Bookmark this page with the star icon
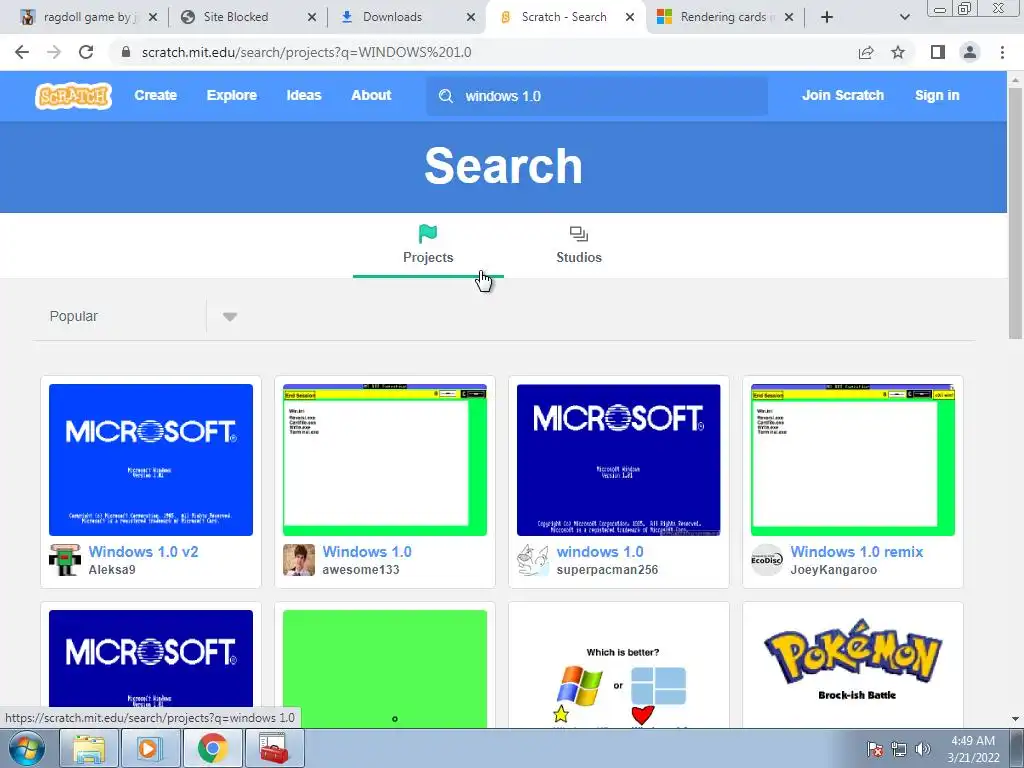The height and width of the screenshot is (768, 1024). tap(898, 52)
